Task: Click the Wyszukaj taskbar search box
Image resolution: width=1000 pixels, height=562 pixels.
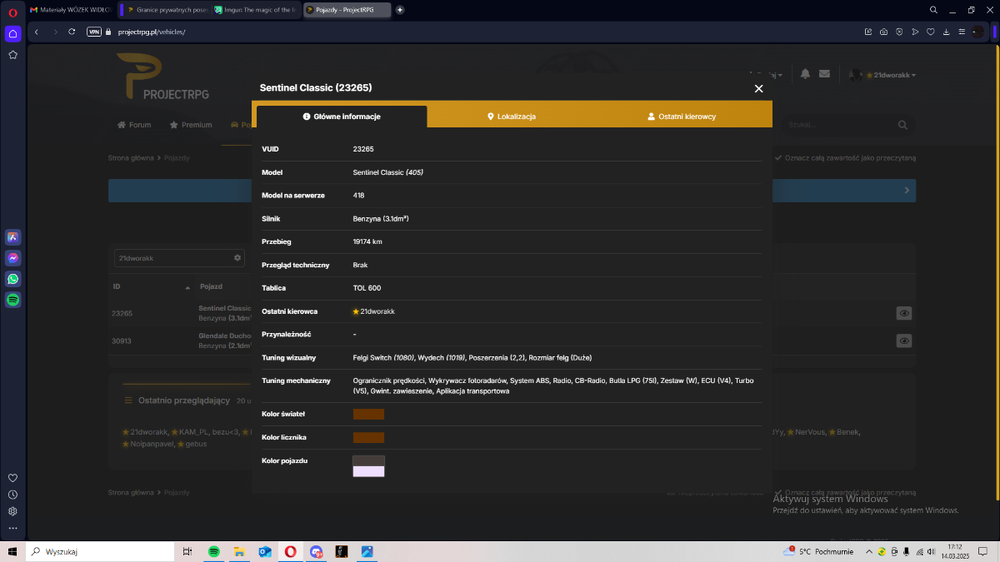Action: click(x=100, y=552)
